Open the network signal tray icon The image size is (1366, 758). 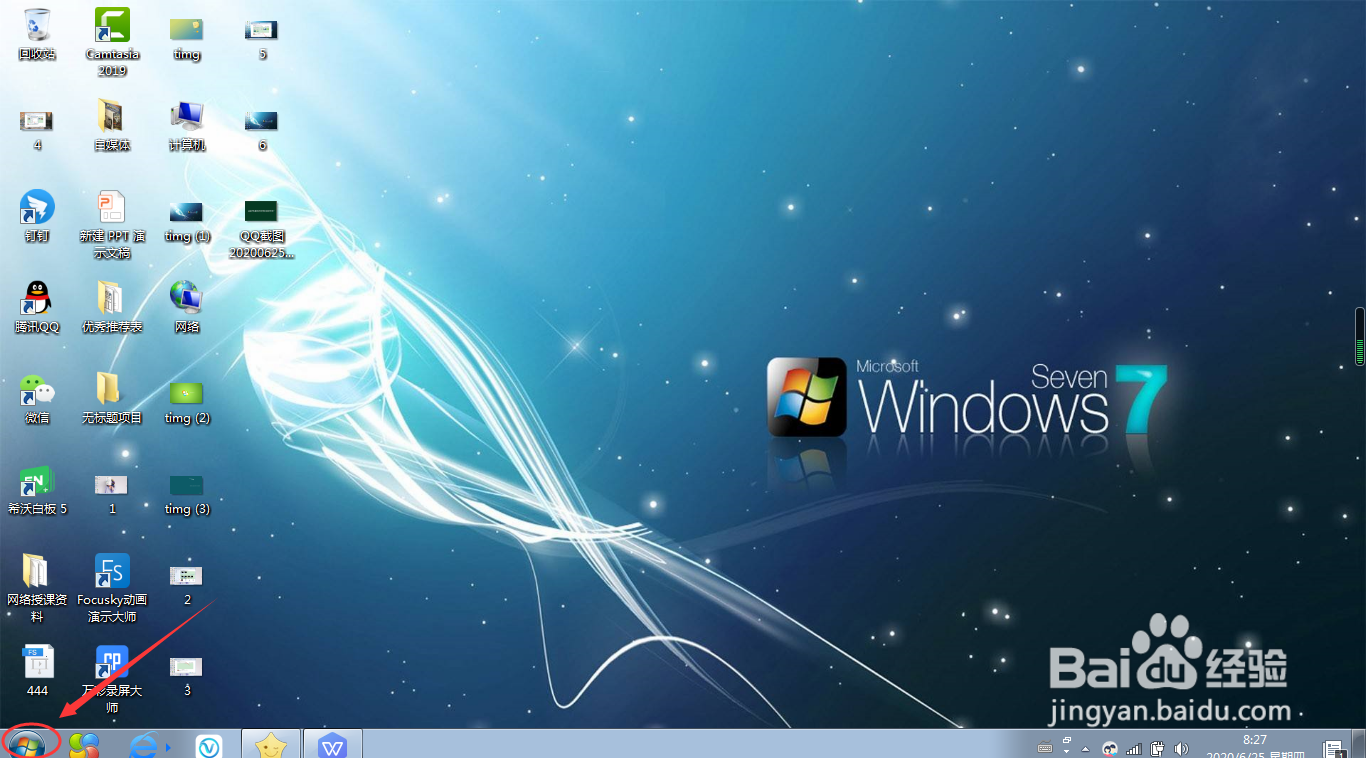[x=1134, y=748]
